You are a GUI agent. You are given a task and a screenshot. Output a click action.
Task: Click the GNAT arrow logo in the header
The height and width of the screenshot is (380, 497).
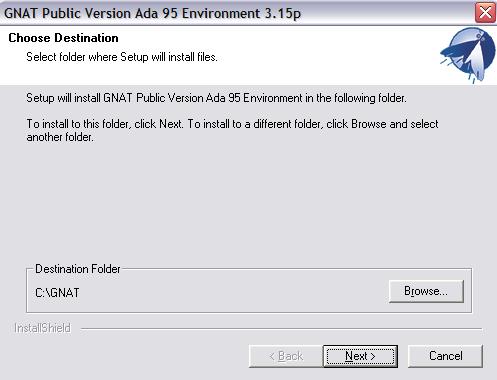click(x=468, y=55)
